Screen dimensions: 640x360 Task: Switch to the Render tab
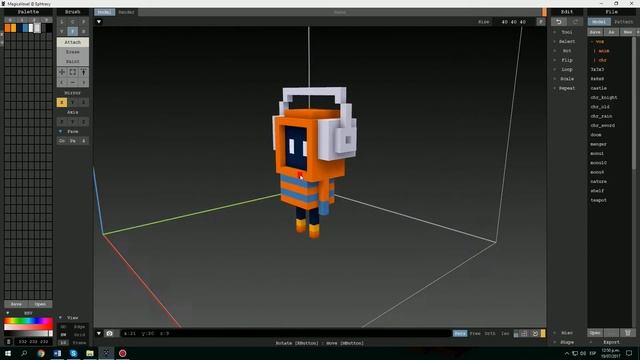[x=126, y=12]
